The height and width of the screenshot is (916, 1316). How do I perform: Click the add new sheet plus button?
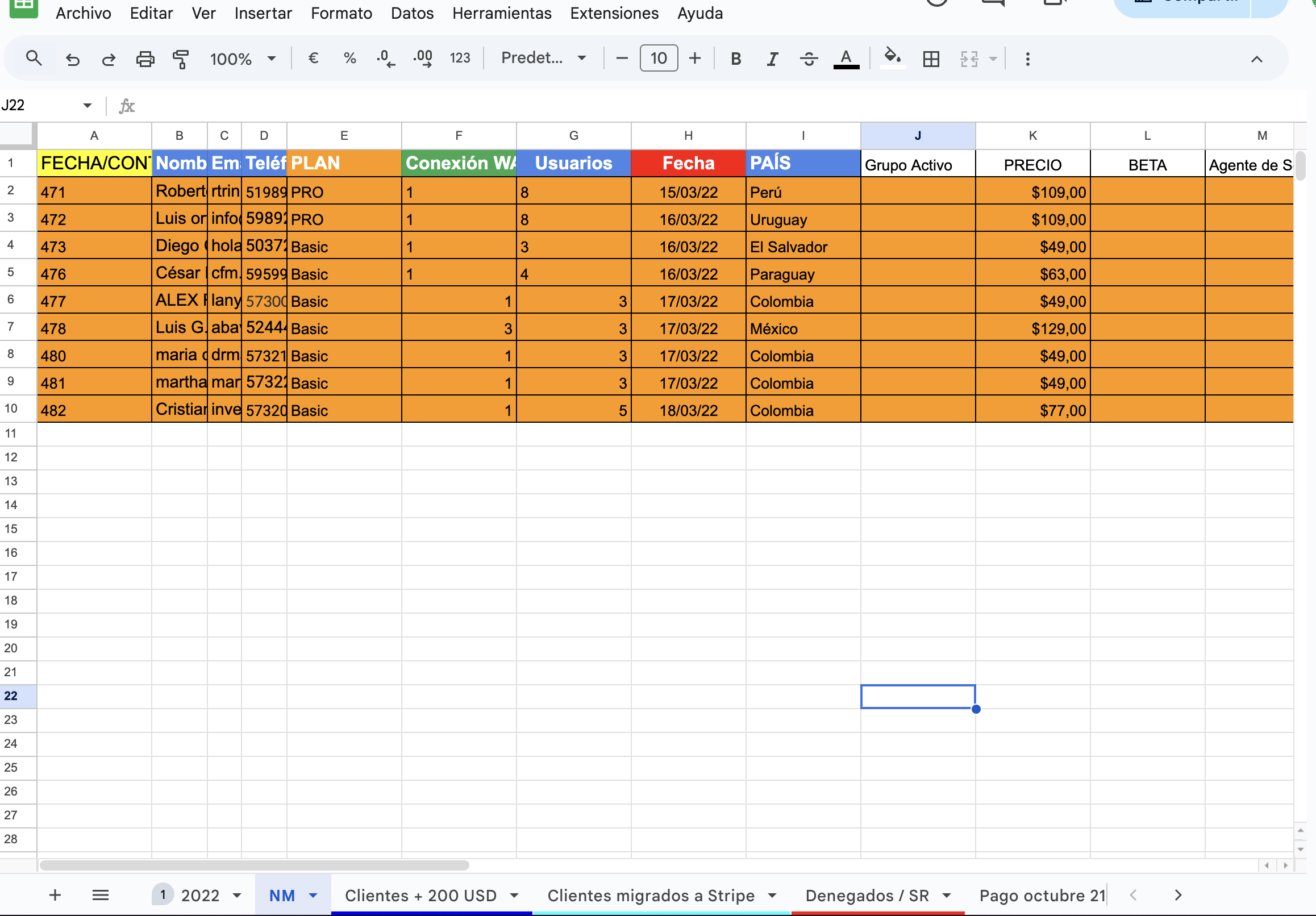coord(55,895)
